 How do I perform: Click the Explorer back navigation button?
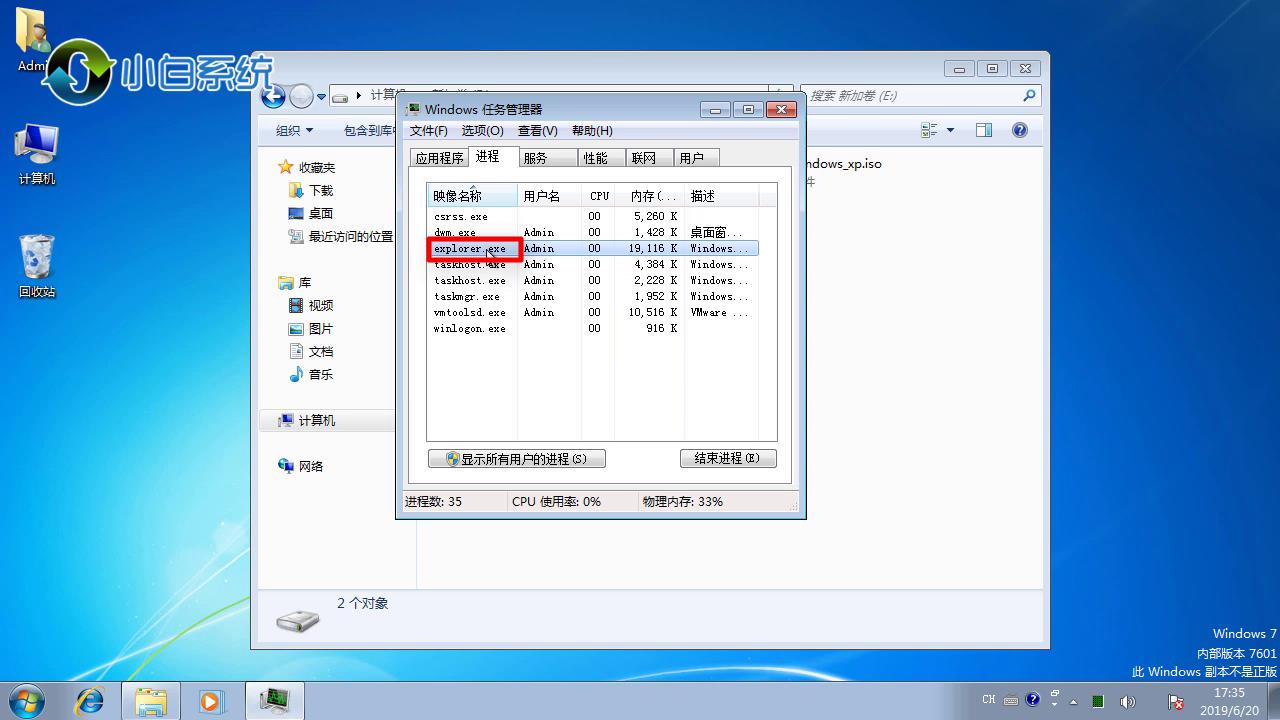point(273,96)
